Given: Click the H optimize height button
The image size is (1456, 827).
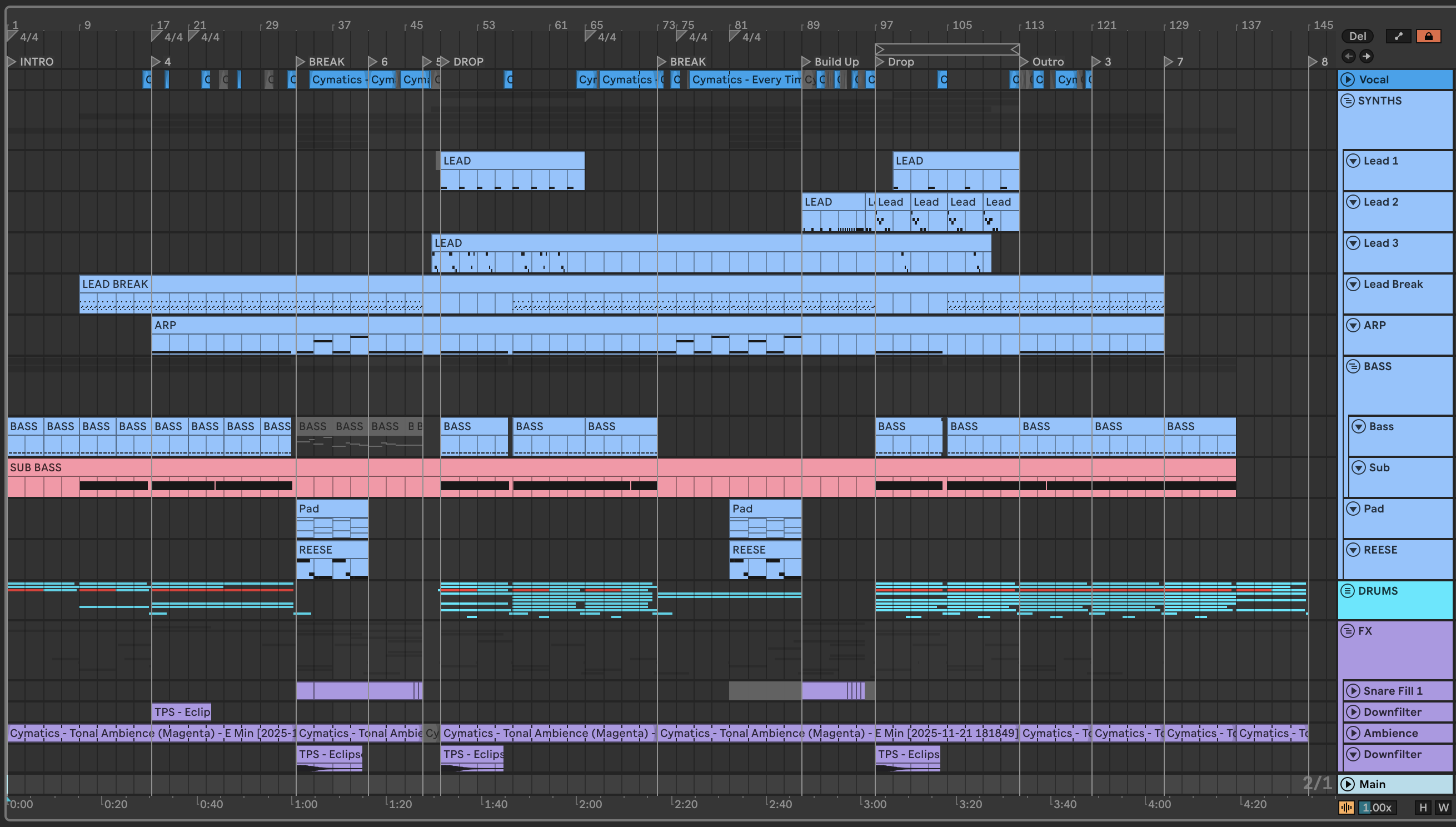Looking at the screenshot, I should coord(1423,808).
